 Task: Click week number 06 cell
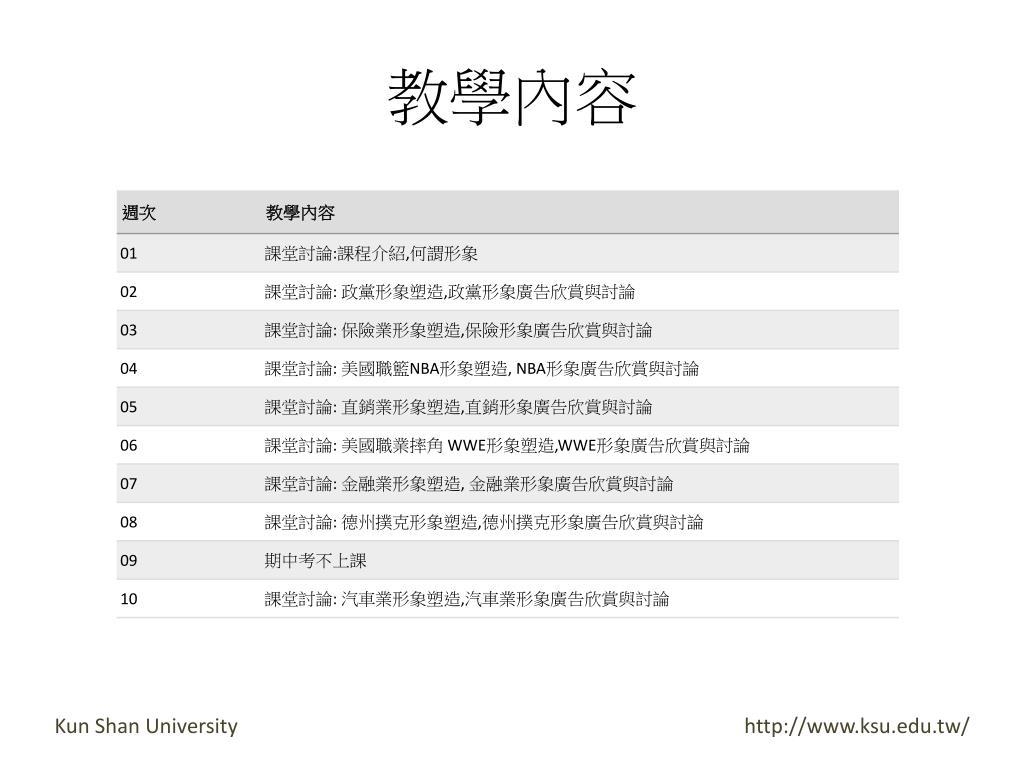[x=129, y=445]
